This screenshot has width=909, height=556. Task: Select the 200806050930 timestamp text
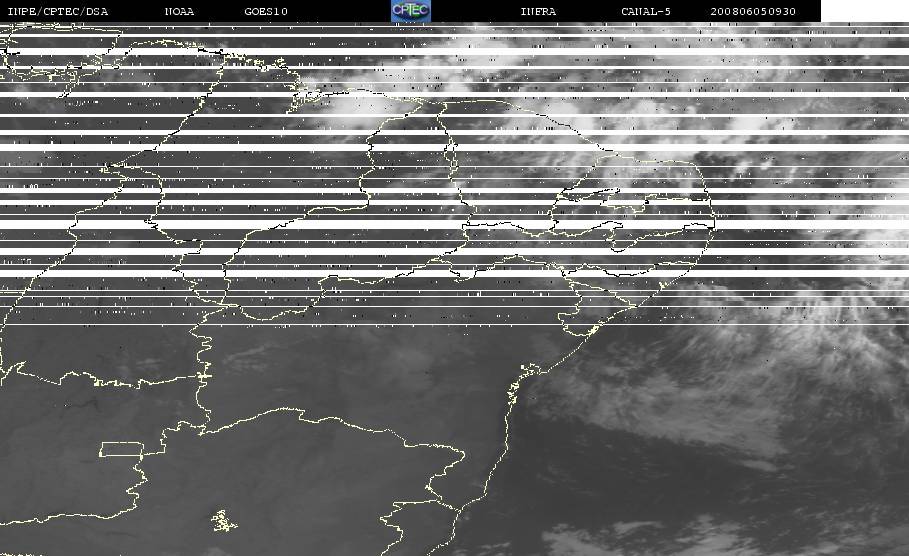point(753,12)
